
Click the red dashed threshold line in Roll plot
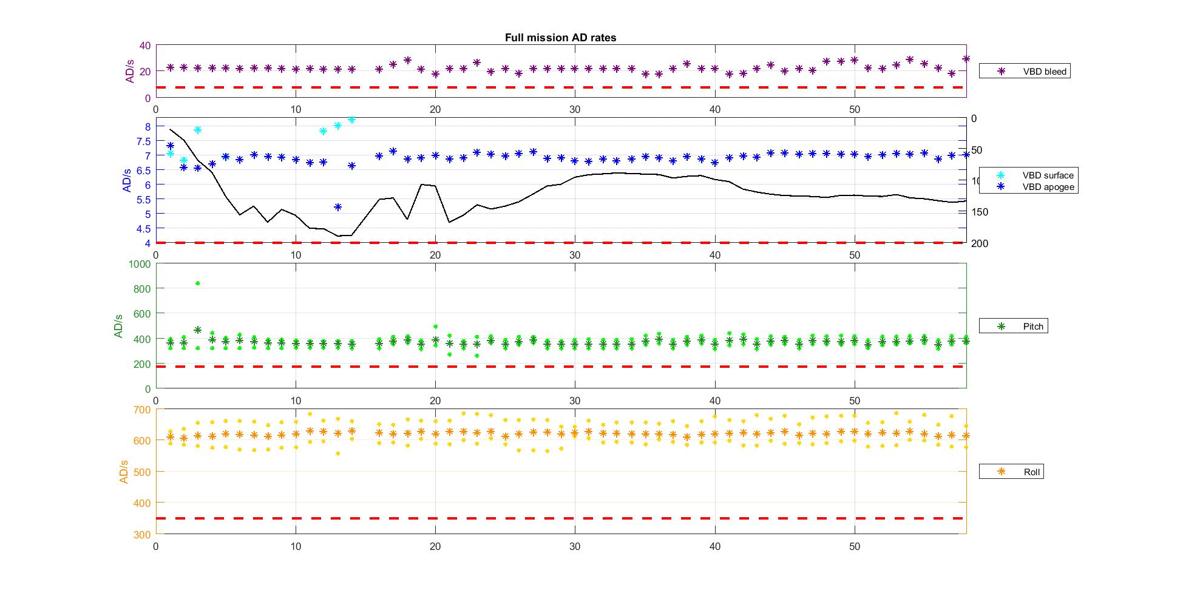[560, 518]
